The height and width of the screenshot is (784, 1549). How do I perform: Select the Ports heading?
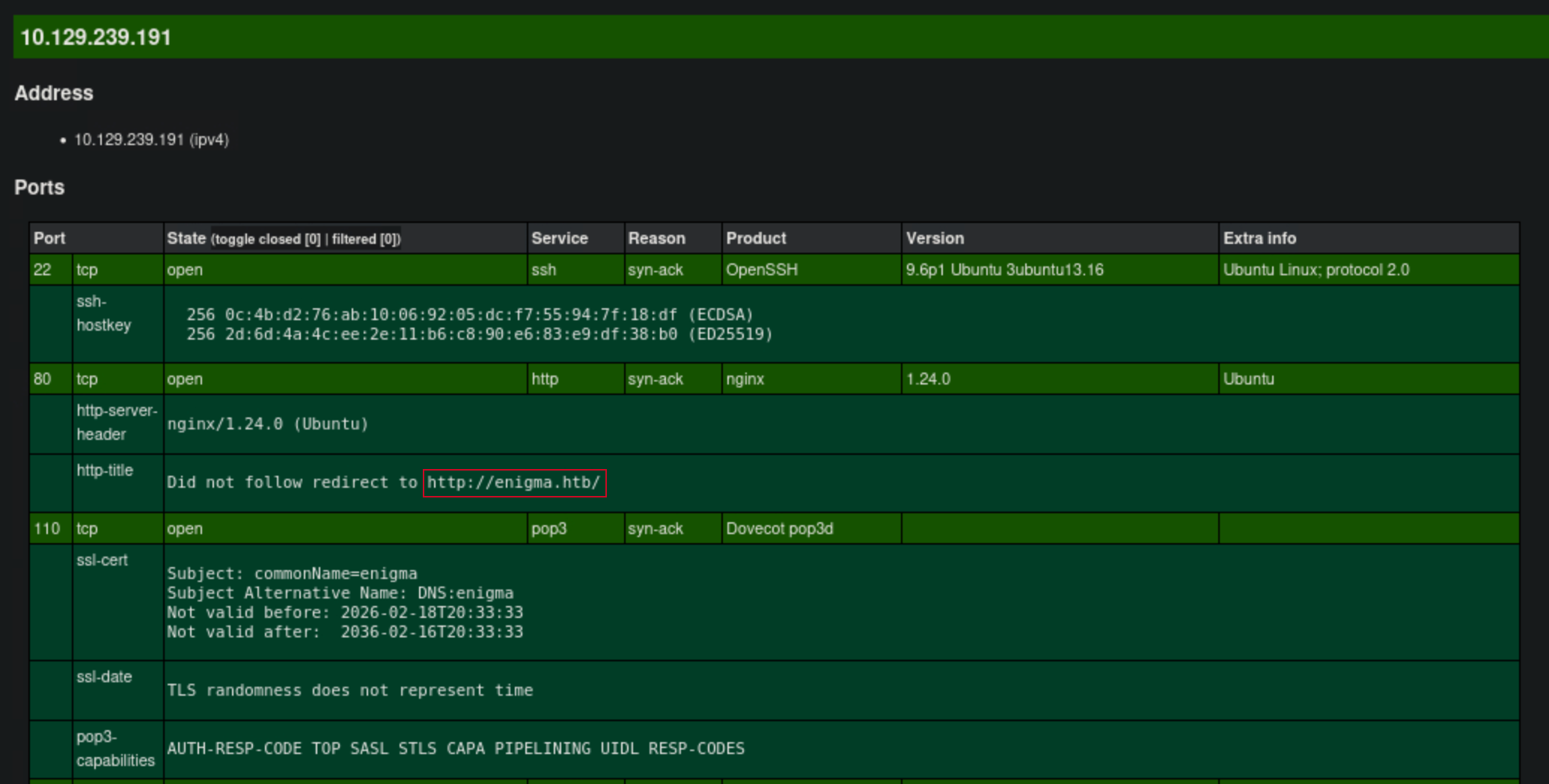[x=39, y=187]
